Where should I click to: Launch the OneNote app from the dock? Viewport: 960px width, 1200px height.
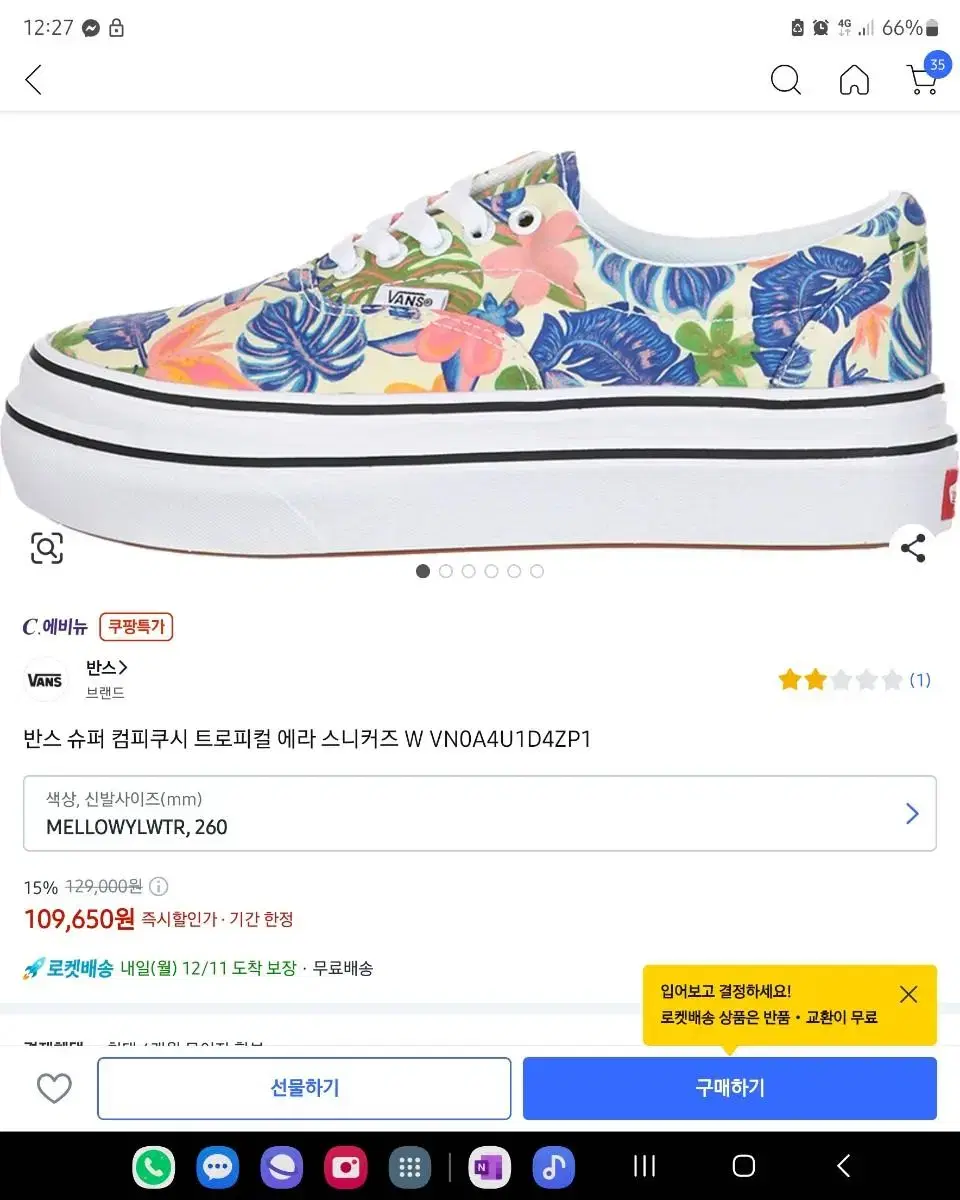click(x=489, y=1166)
